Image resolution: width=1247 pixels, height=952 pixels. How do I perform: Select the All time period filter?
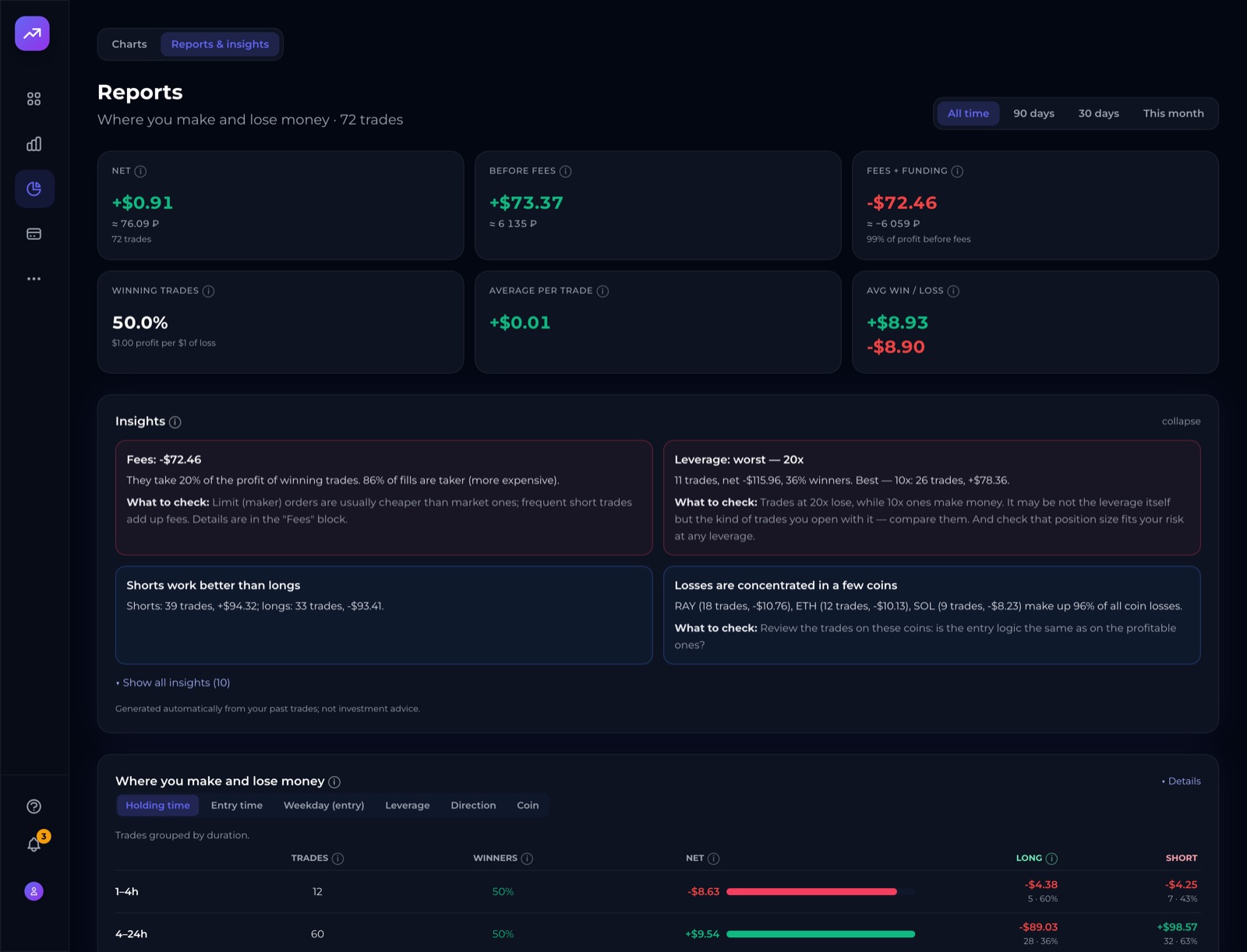click(x=968, y=114)
